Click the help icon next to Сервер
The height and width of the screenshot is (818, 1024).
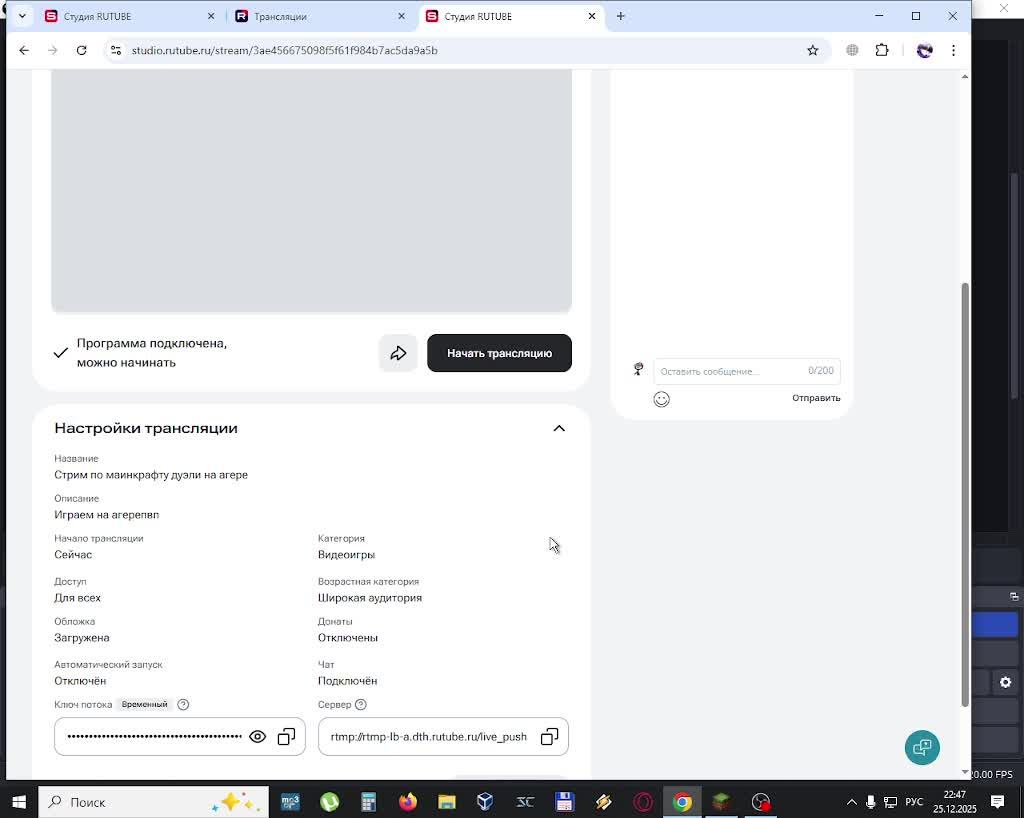pos(361,705)
